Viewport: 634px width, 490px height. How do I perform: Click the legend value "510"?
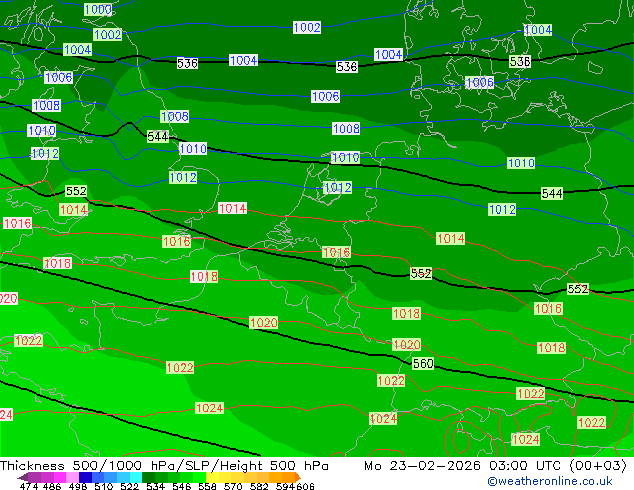(x=104, y=486)
